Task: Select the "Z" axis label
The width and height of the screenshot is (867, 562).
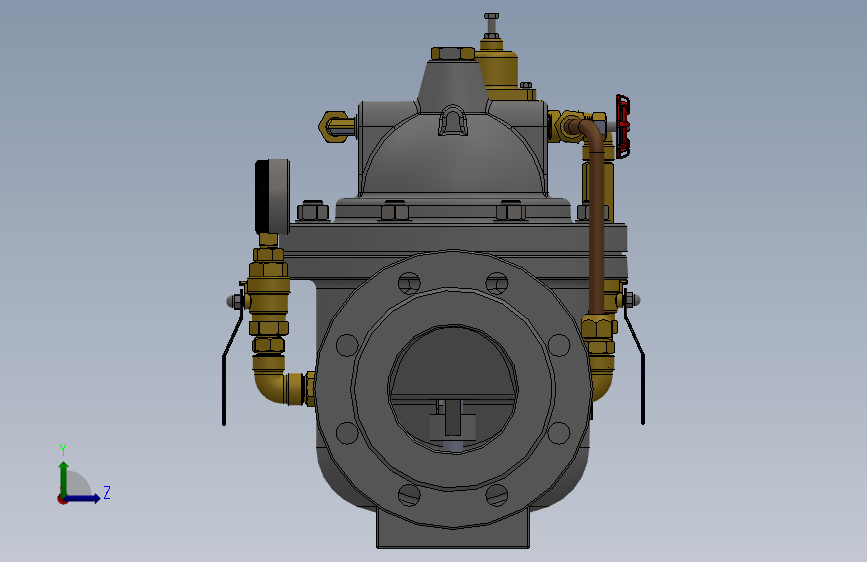Action: (x=107, y=492)
